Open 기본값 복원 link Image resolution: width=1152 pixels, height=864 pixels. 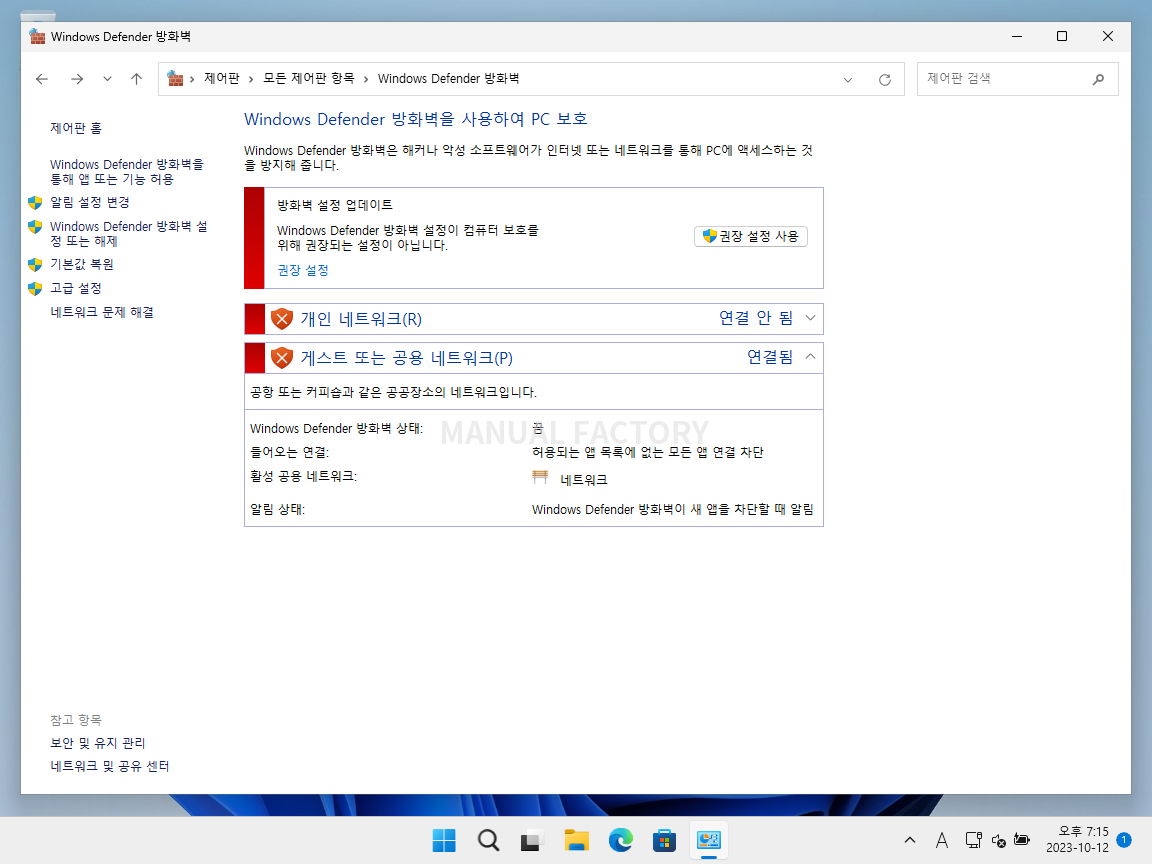pos(82,264)
